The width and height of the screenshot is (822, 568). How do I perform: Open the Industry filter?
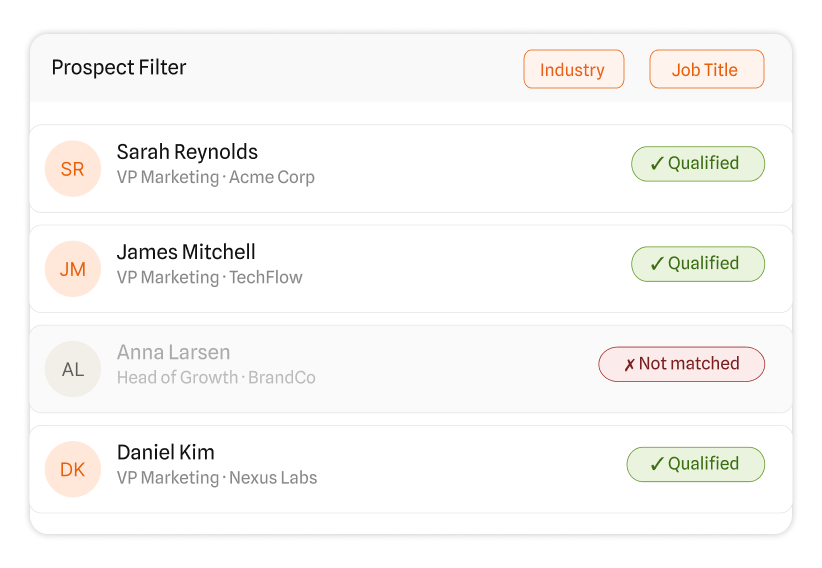coord(573,70)
